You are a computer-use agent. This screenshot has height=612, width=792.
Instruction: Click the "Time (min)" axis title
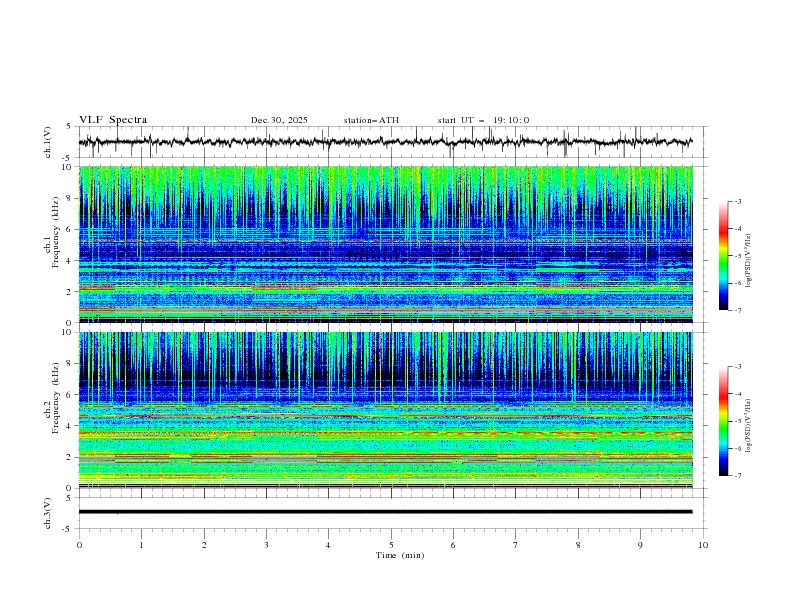click(x=400, y=555)
